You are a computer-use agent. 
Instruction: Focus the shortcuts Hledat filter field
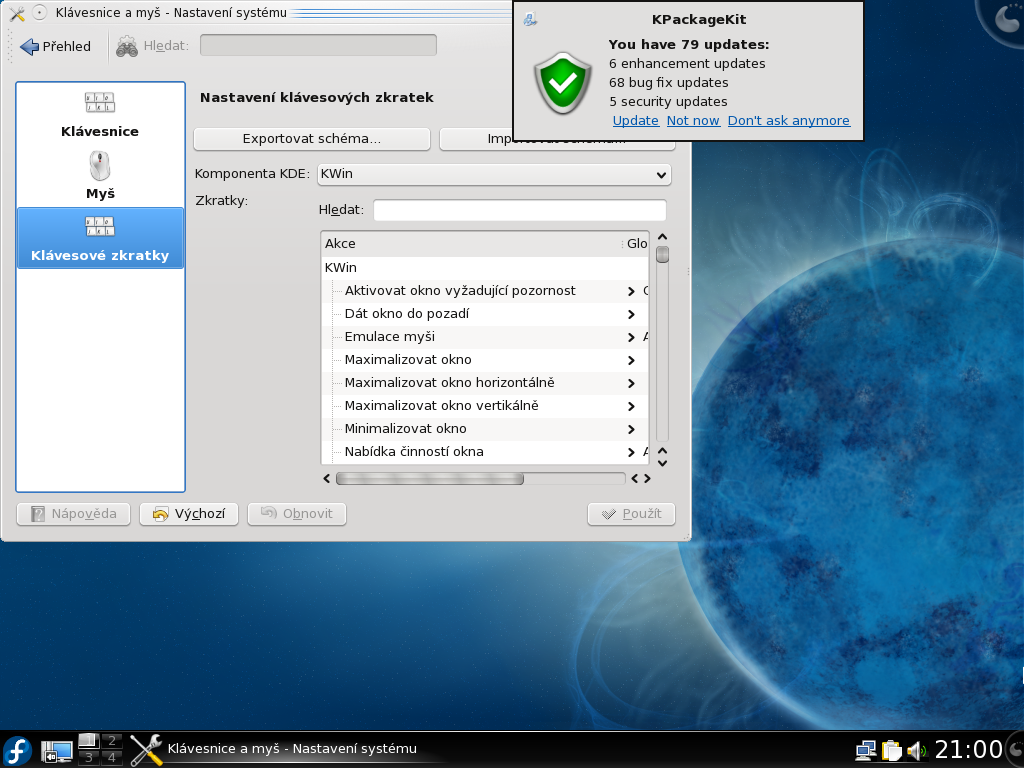point(519,210)
